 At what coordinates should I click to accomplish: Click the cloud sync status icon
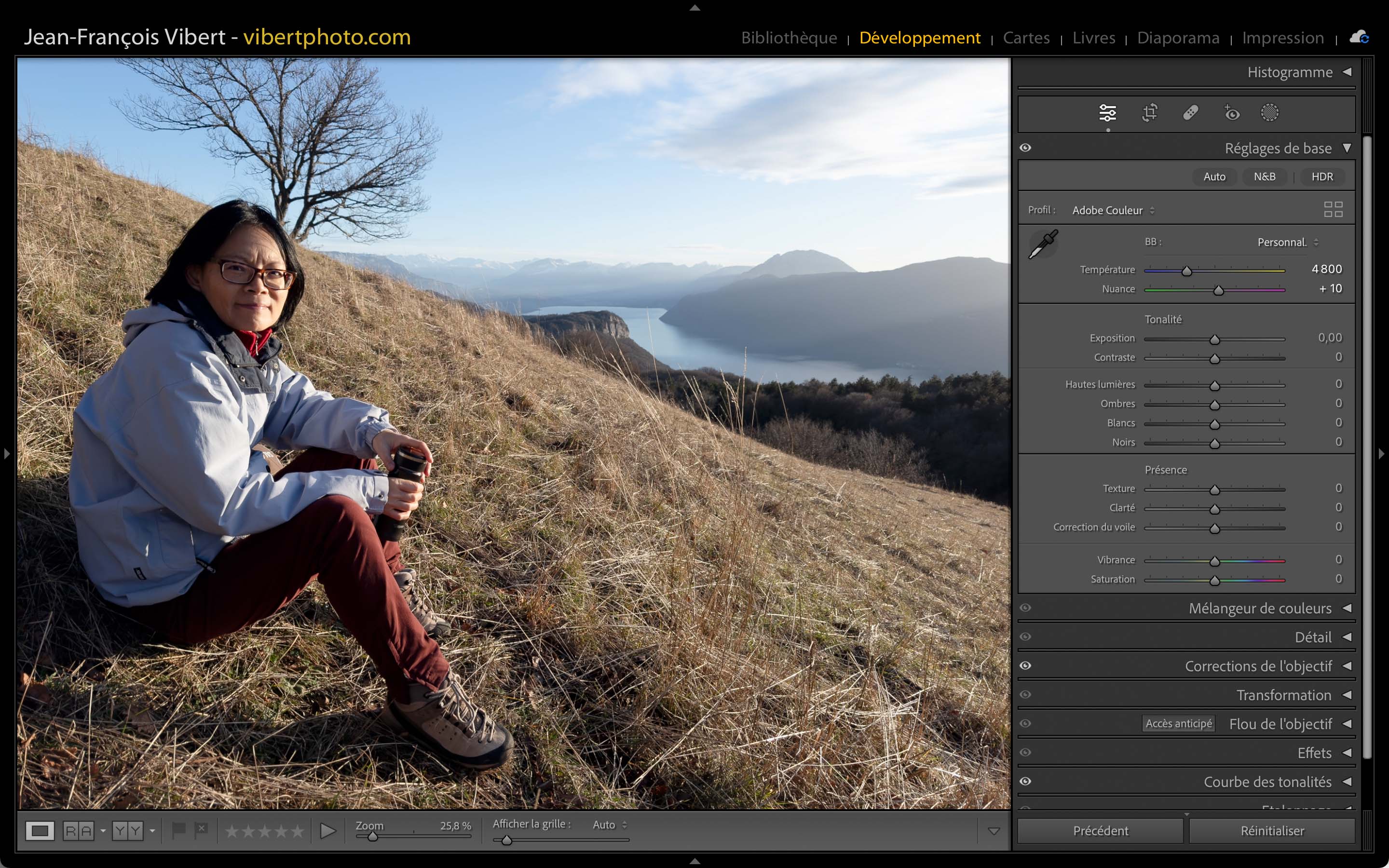click(1359, 38)
